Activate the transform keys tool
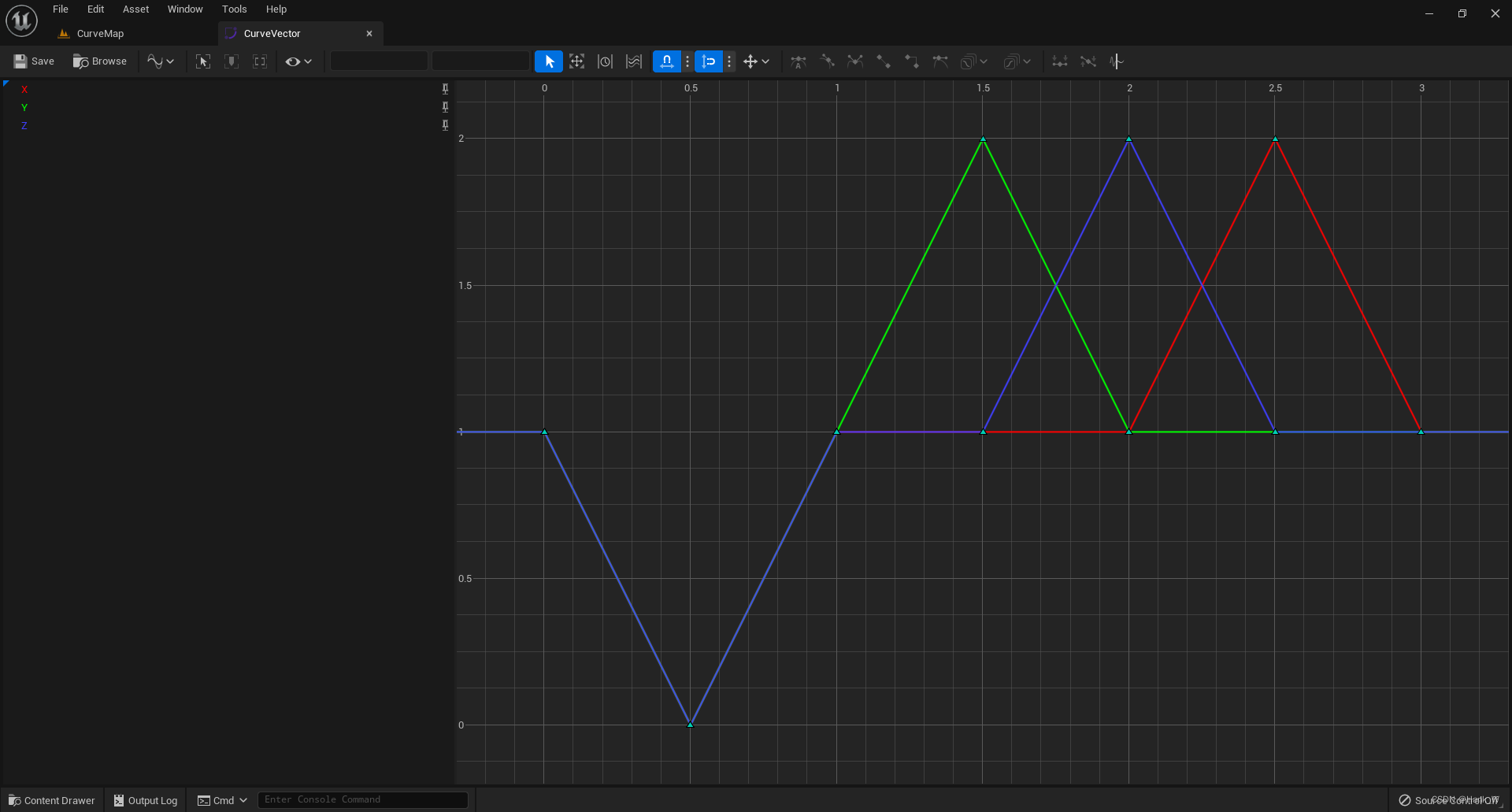The height and width of the screenshot is (812, 1512). pos(577,61)
